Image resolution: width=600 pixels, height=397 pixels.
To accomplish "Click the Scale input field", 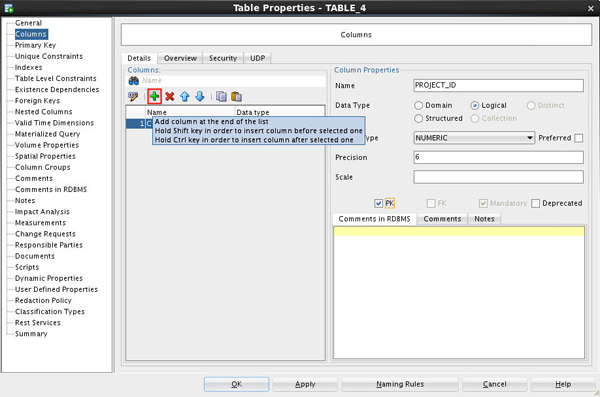I will pos(498,177).
